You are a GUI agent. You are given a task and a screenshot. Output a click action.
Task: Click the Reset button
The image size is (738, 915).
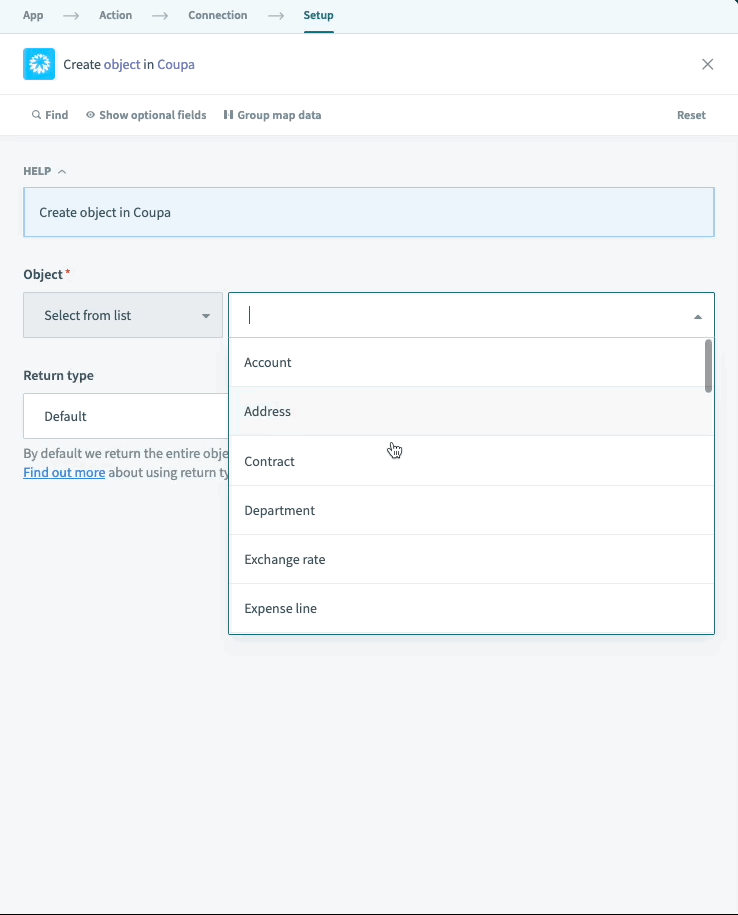691,114
